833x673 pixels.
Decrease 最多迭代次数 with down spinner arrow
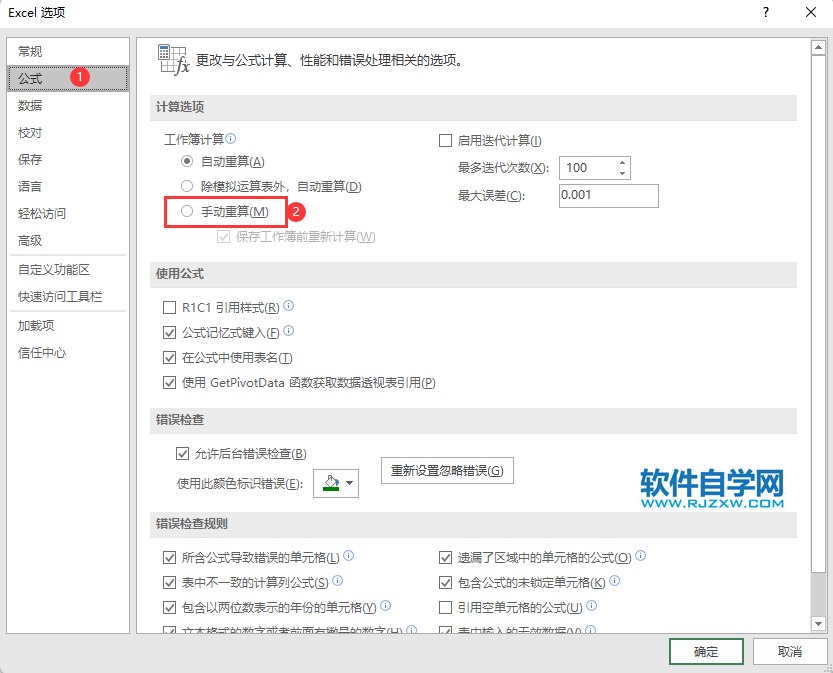tap(622, 174)
